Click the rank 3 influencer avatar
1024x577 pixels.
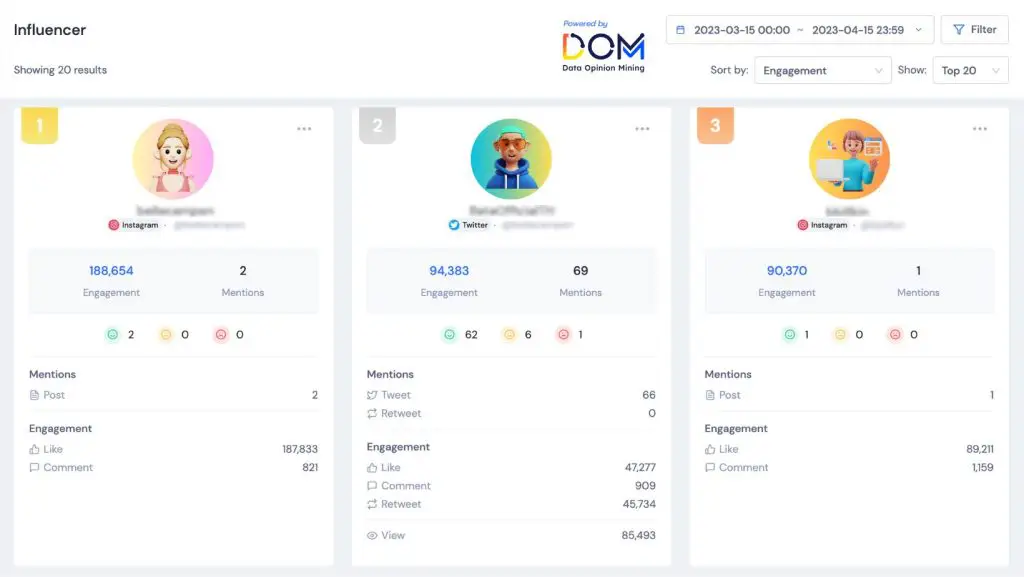point(849,159)
